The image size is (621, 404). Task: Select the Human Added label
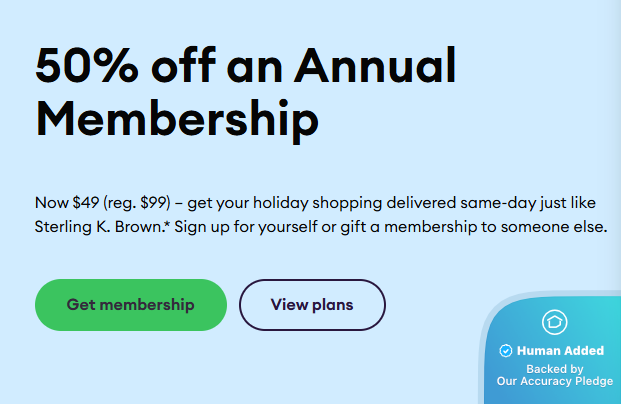(560, 351)
